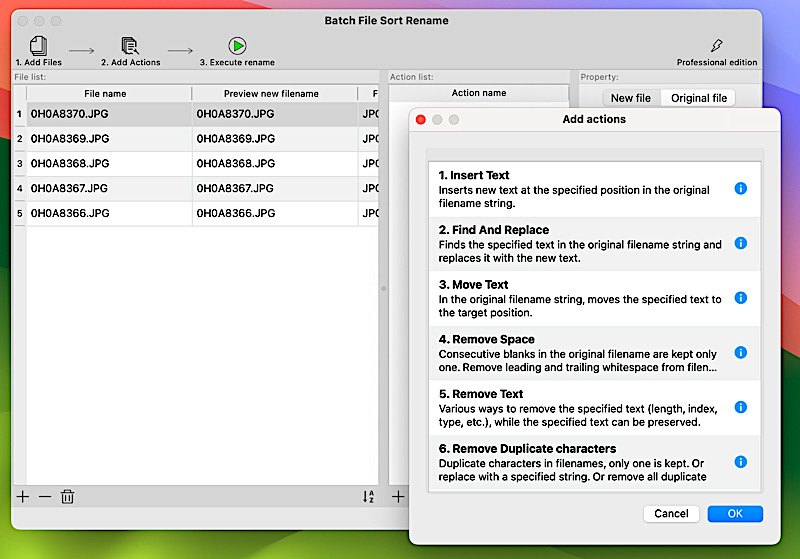Click the A-Z sort icon
800x559 pixels.
(368, 497)
